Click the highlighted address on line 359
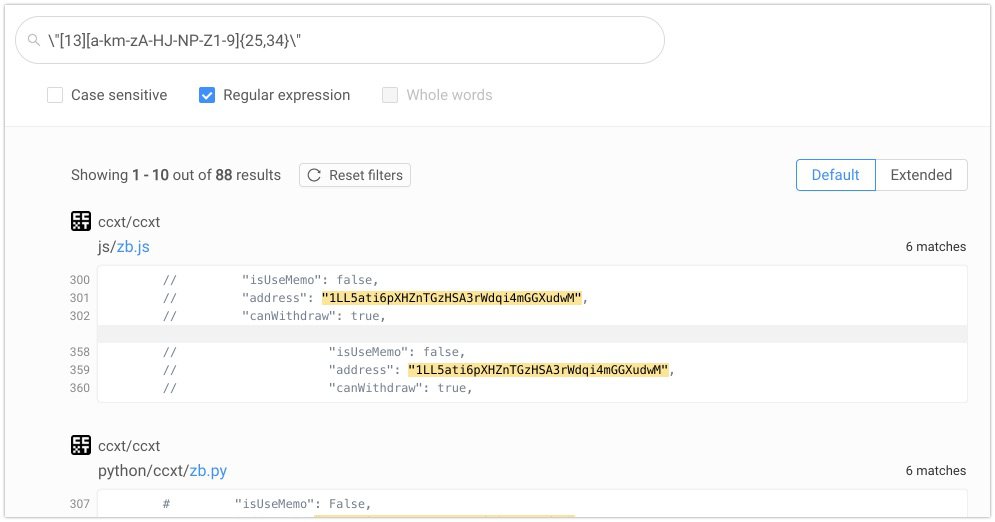This screenshot has width=995, height=522. (x=538, y=370)
